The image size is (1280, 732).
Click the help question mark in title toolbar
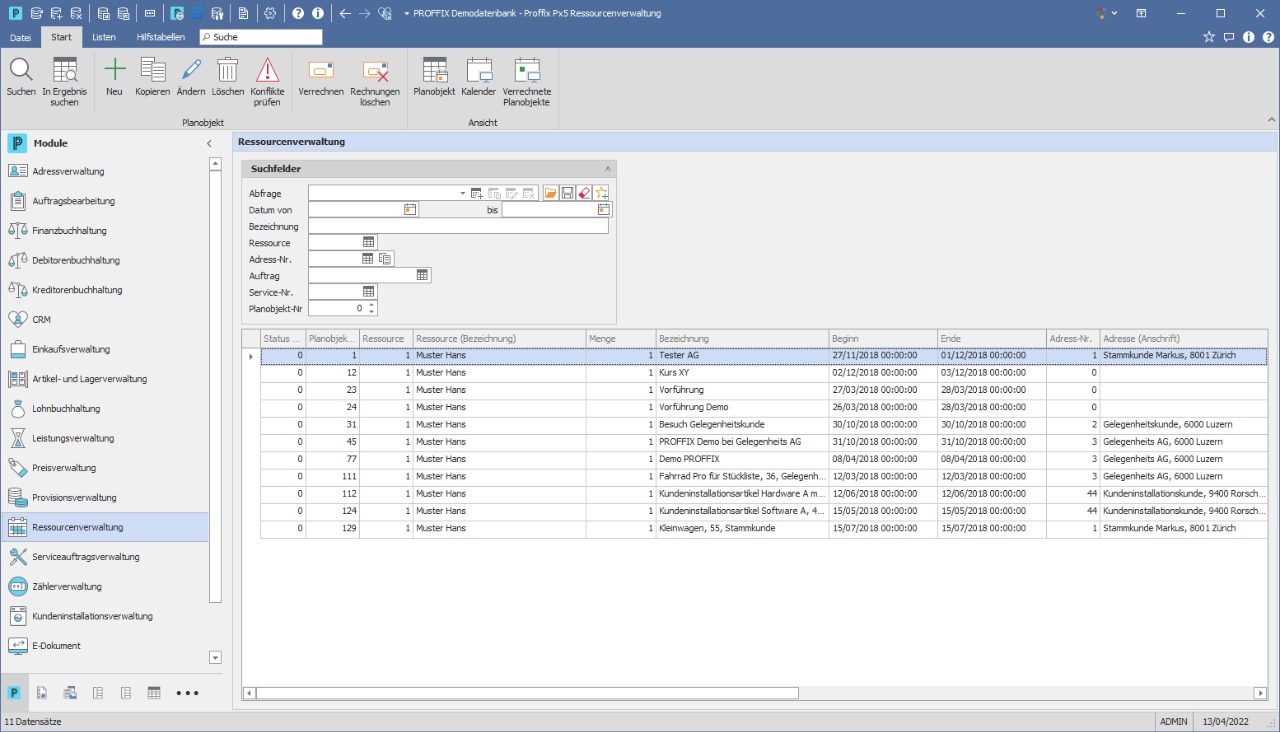pyautogui.click(x=298, y=13)
